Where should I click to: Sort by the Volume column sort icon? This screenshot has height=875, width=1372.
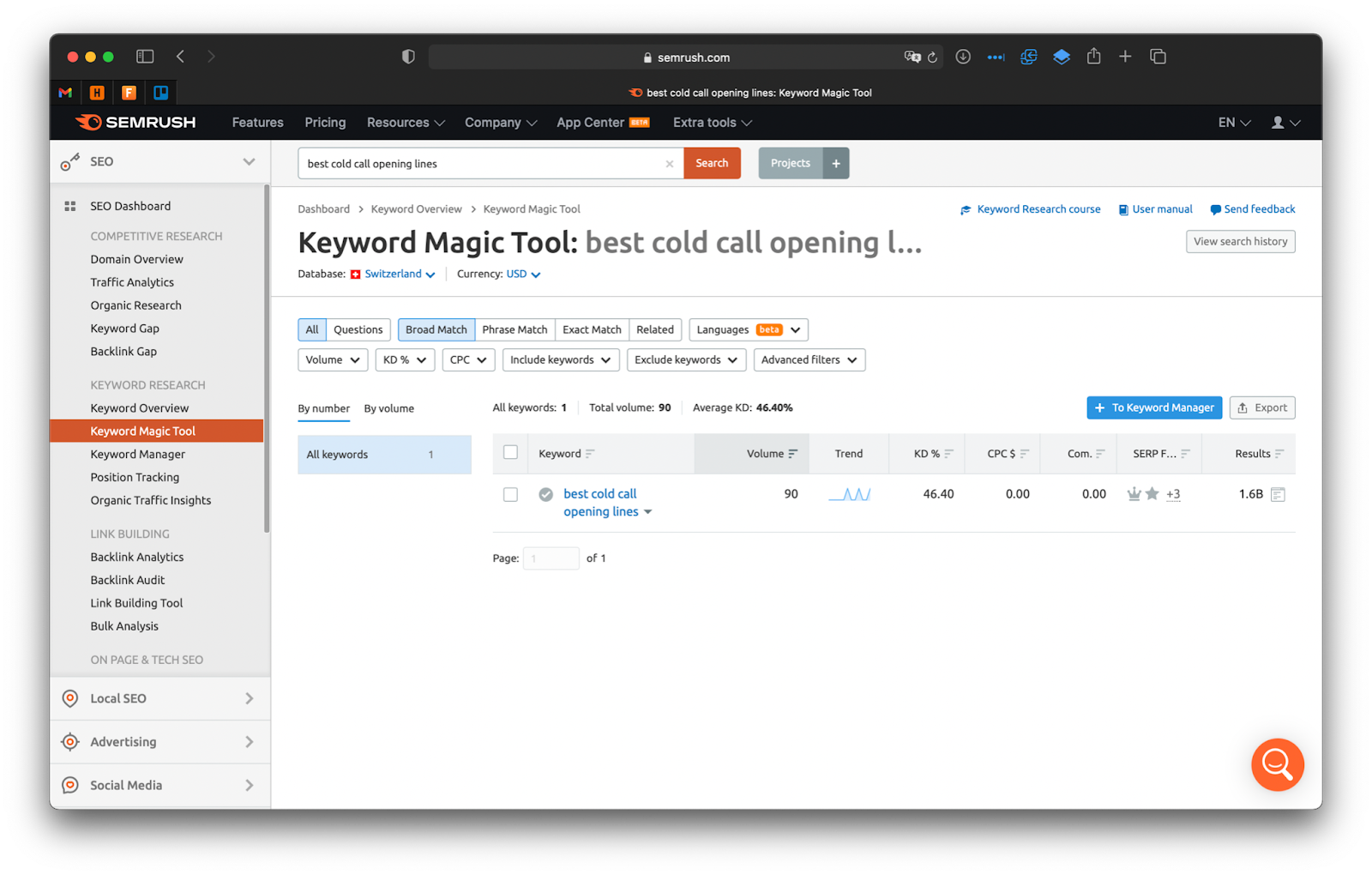click(793, 454)
